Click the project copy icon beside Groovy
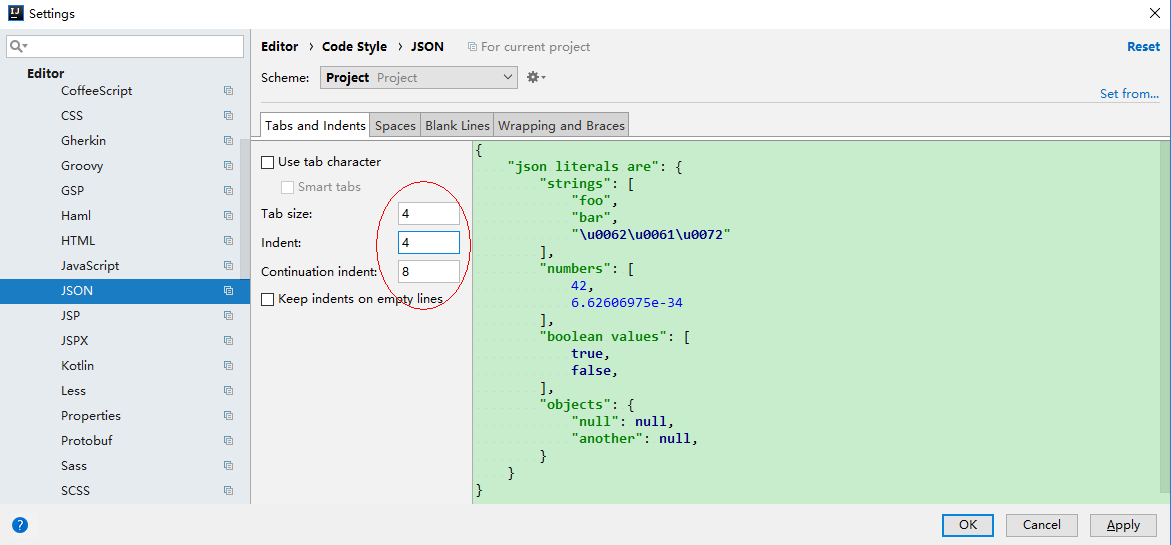The height and width of the screenshot is (545, 1171). 229,166
